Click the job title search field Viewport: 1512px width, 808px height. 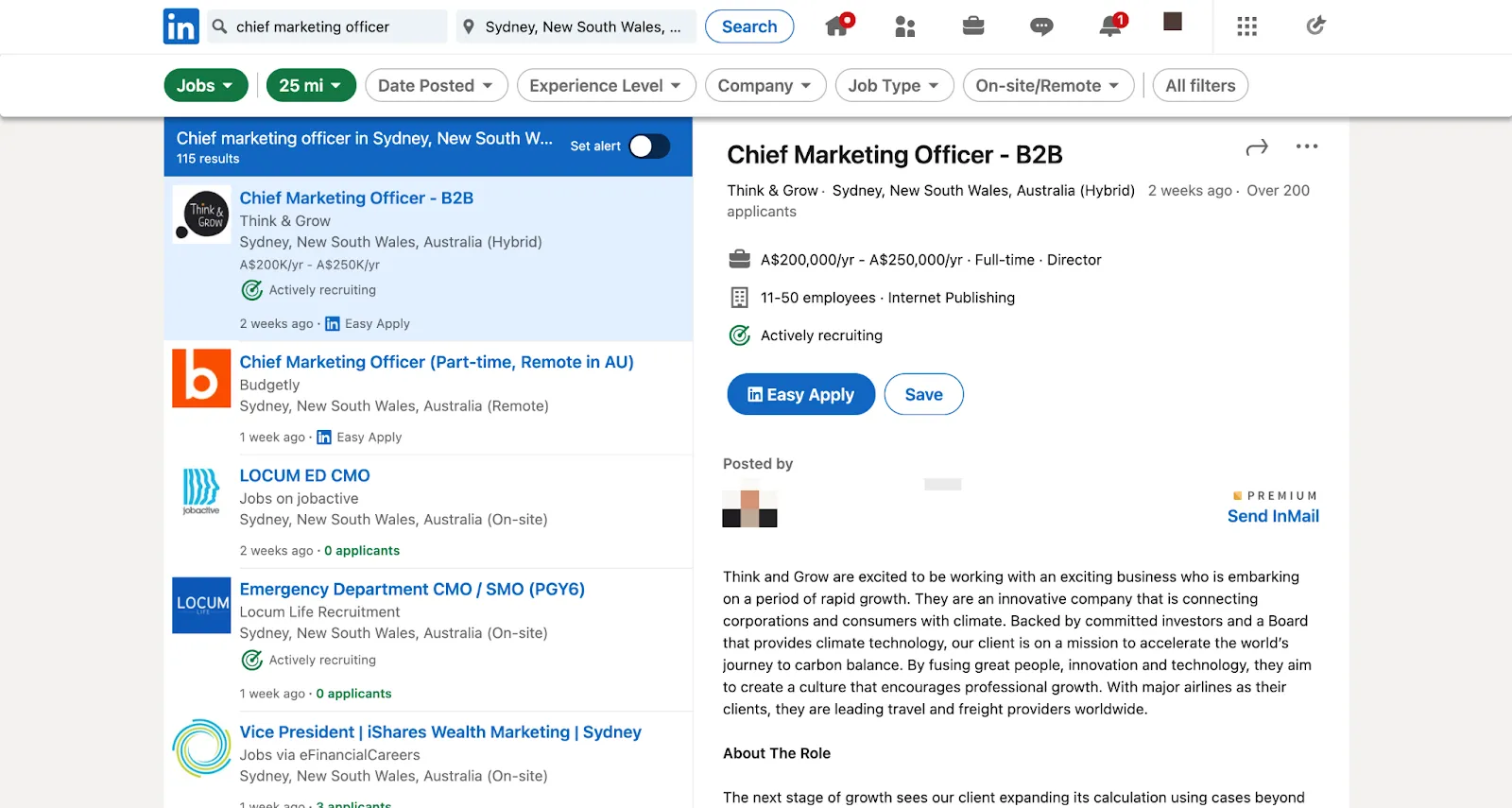[336, 26]
